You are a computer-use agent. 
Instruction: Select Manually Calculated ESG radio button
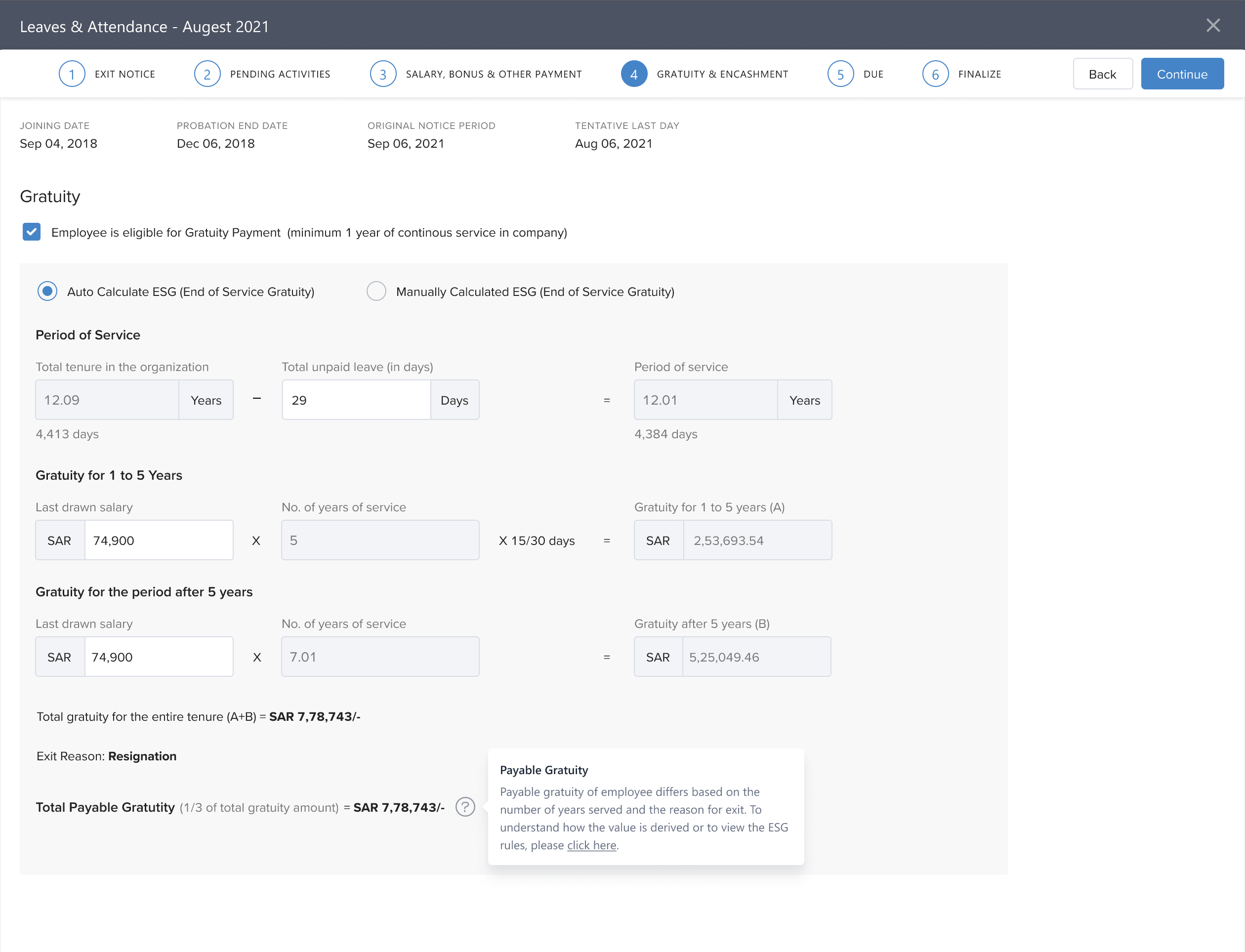376,291
